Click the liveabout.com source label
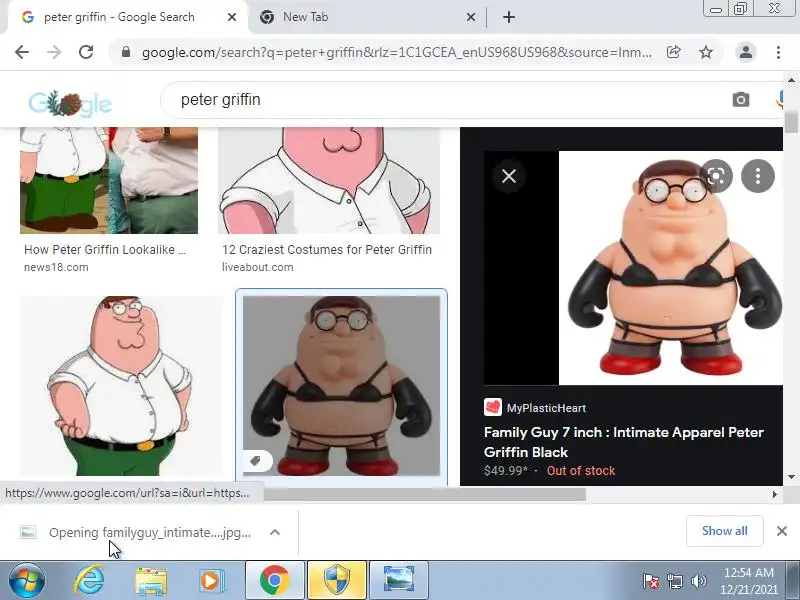 coord(257,267)
